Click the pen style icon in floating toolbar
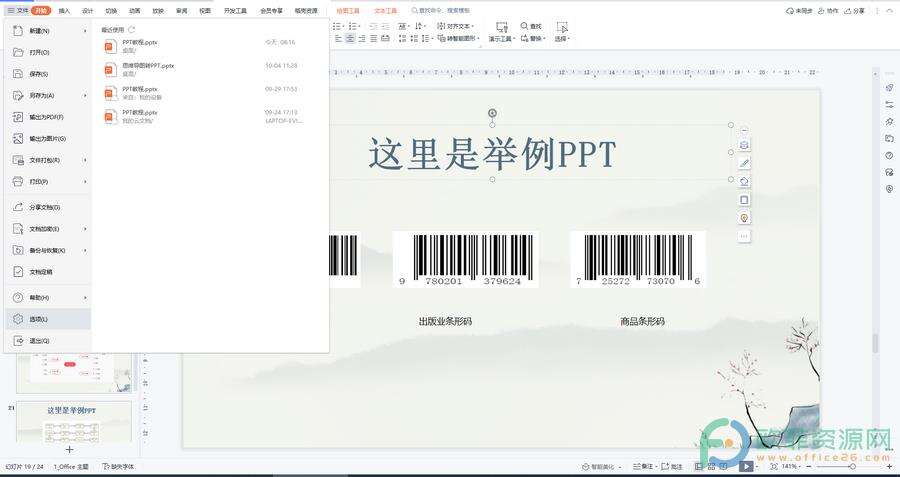The width and height of the screenshot is (900, 477). coord(744,163)
